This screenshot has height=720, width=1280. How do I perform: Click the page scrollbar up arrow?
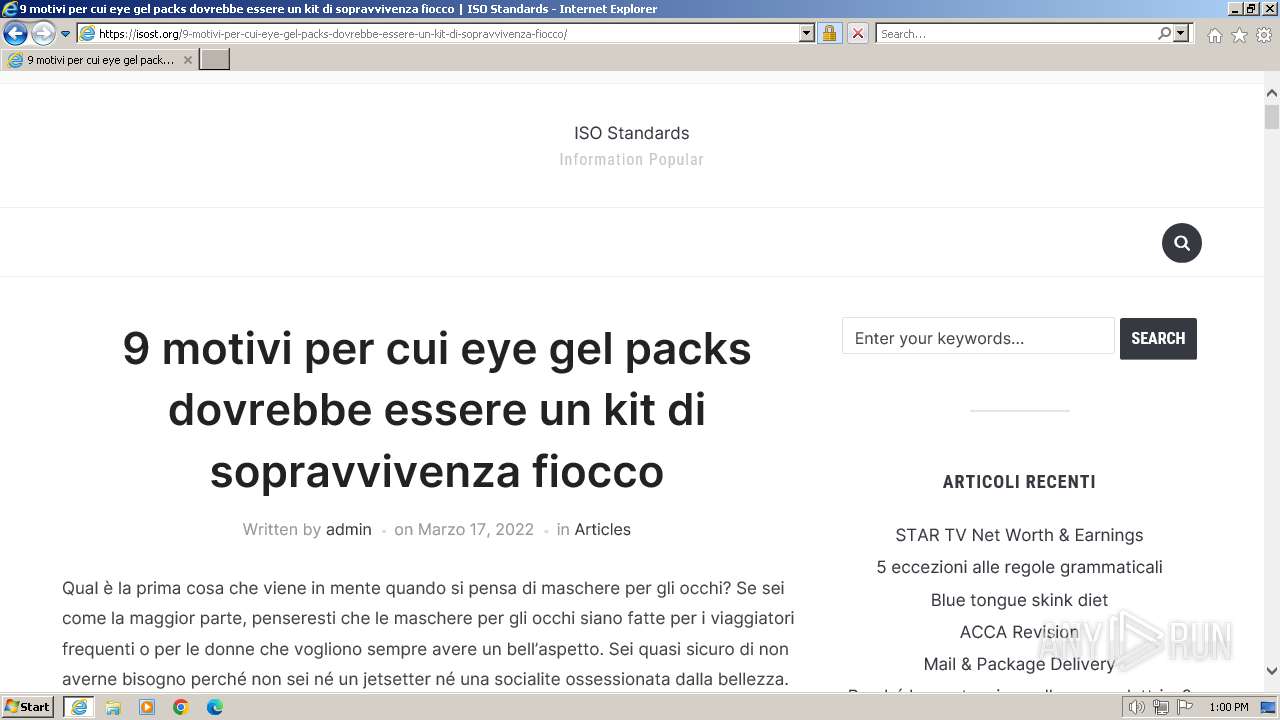pos(1271,93)
